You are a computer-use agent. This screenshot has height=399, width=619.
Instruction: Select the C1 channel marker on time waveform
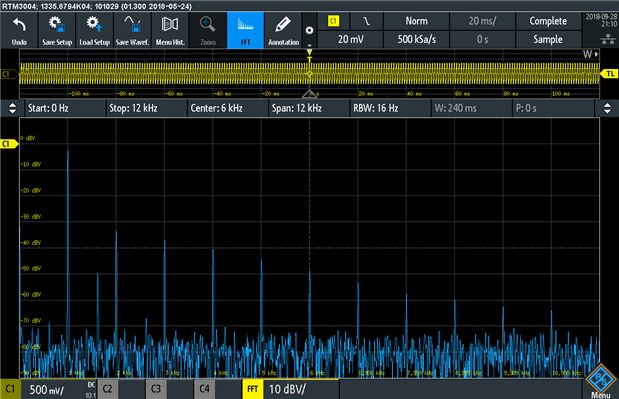tap(9, 74)
